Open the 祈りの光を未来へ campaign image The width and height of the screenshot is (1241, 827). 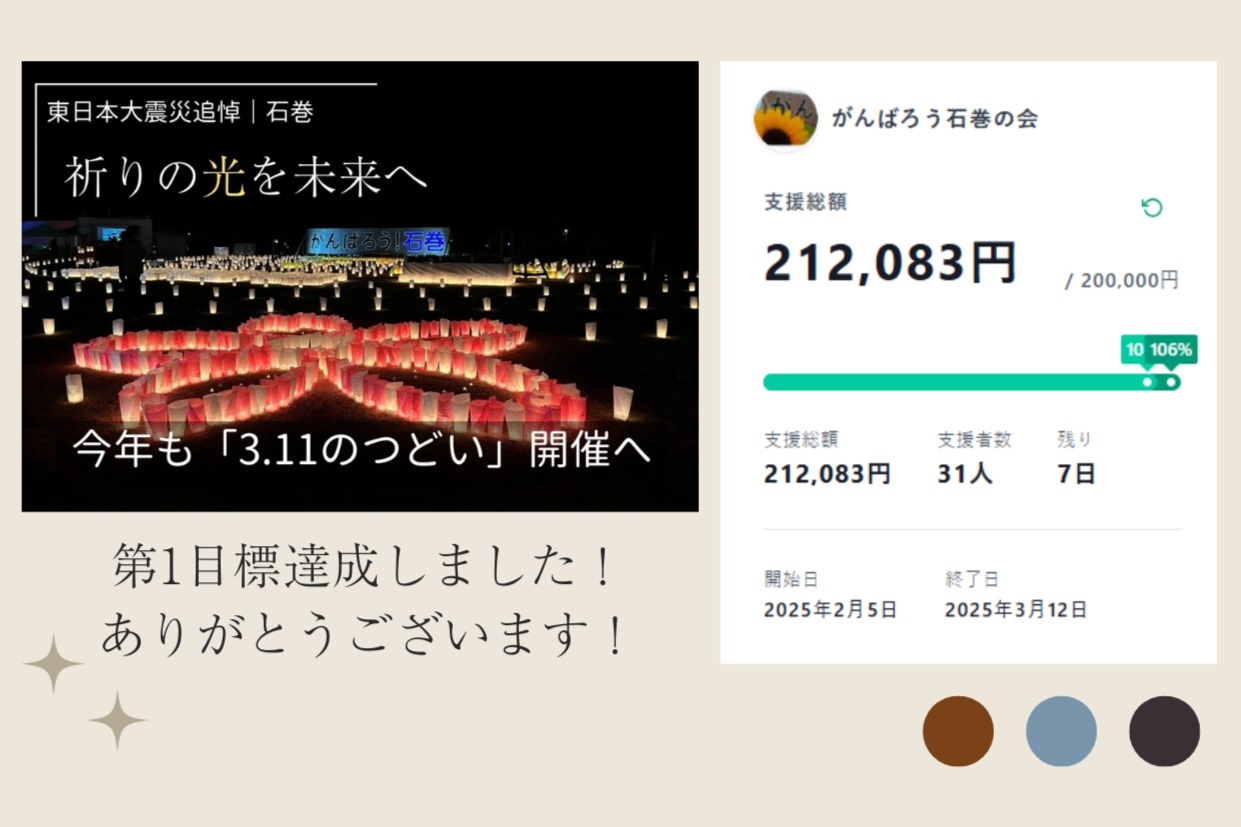point(360,285)
